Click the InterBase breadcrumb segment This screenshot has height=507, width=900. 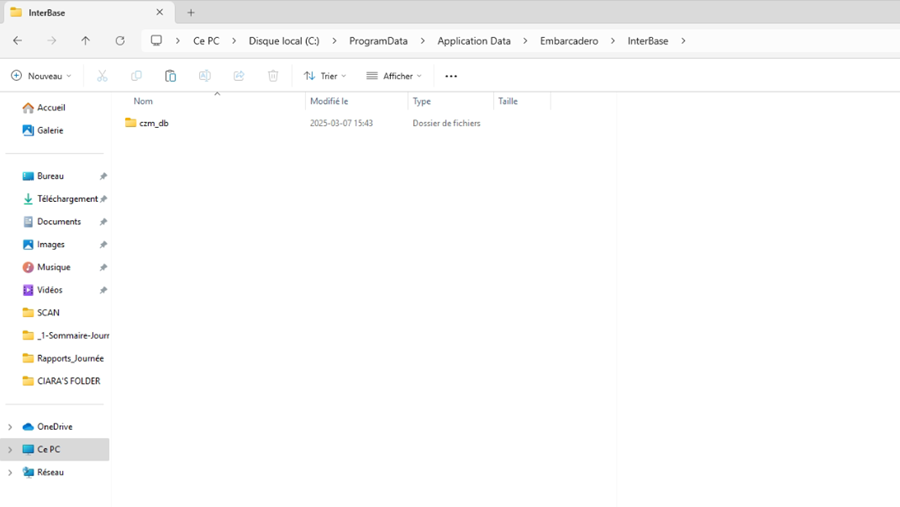[648, 41]
